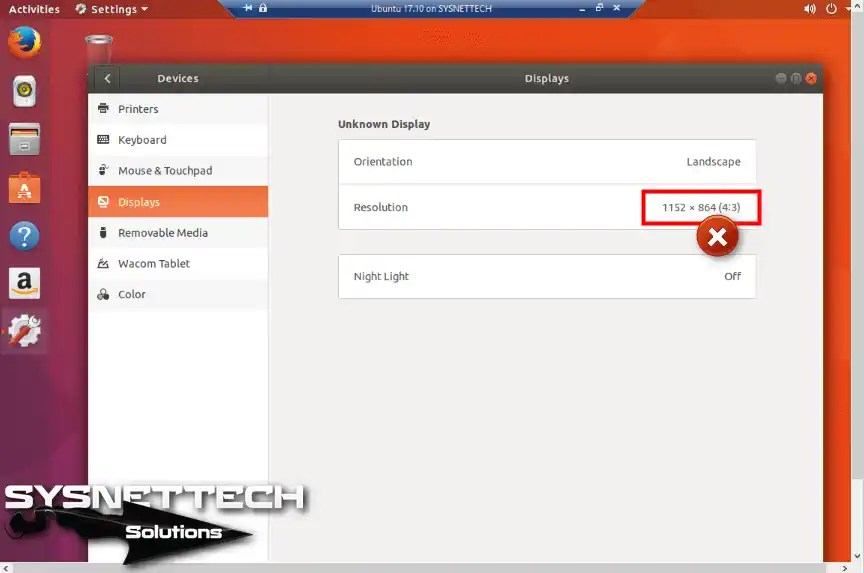Click the vertical scrollbar down arrow
The image size is (864, 573).
(857, 556)
